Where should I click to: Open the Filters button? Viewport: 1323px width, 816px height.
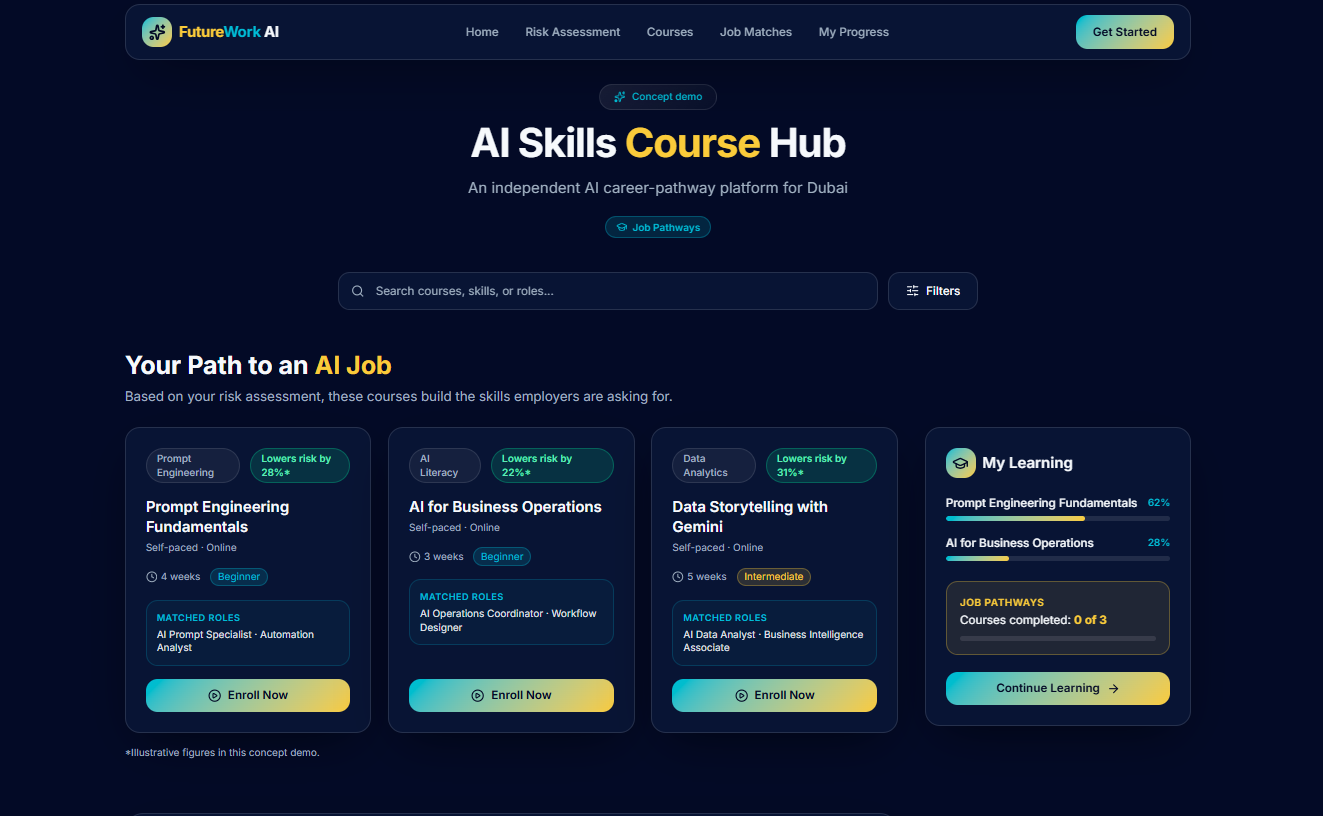pyautogui.click(x=933, y=291)
